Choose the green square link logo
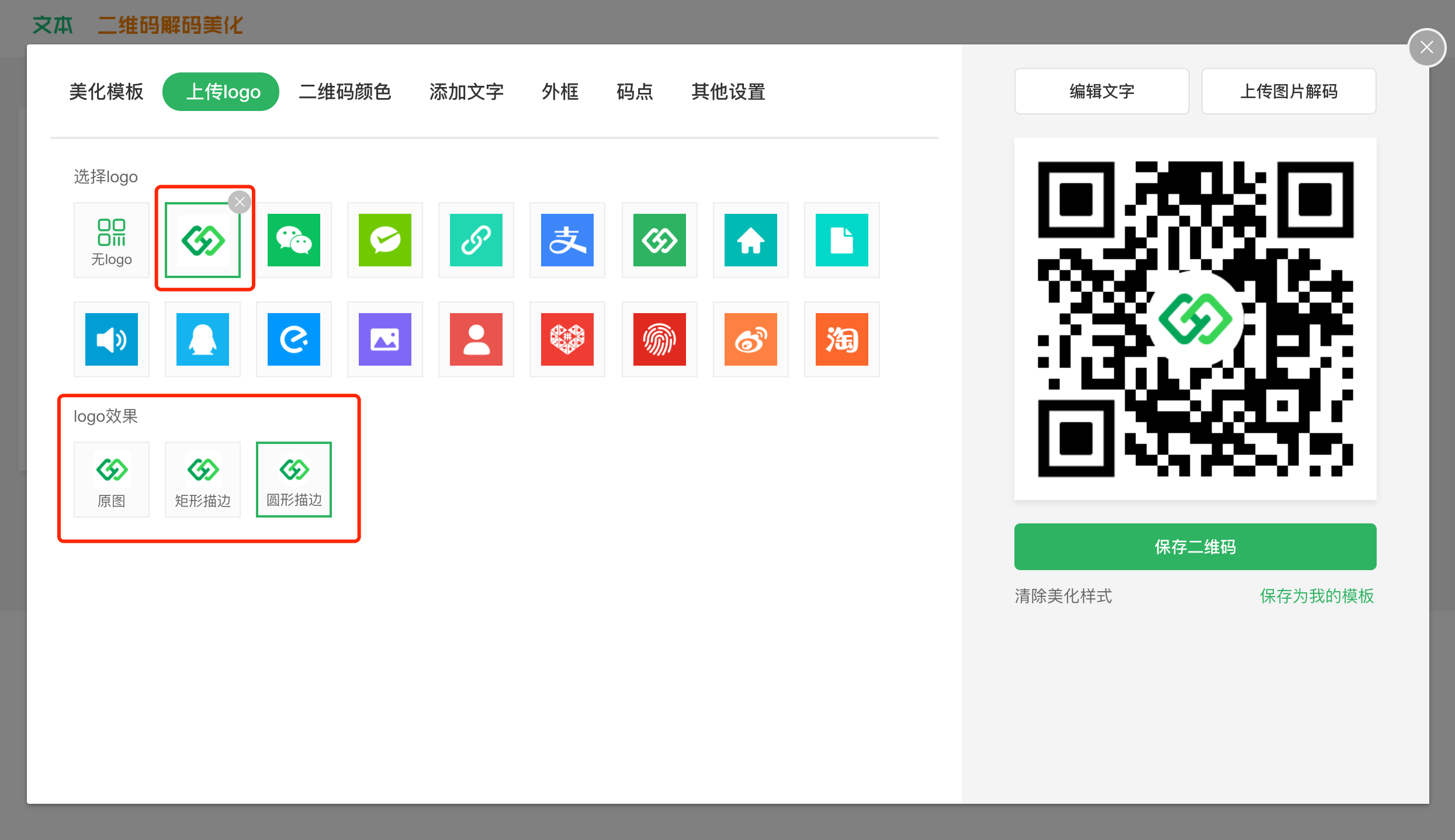The width and height of the screenshot is (1455, 840). pos(660,240)
